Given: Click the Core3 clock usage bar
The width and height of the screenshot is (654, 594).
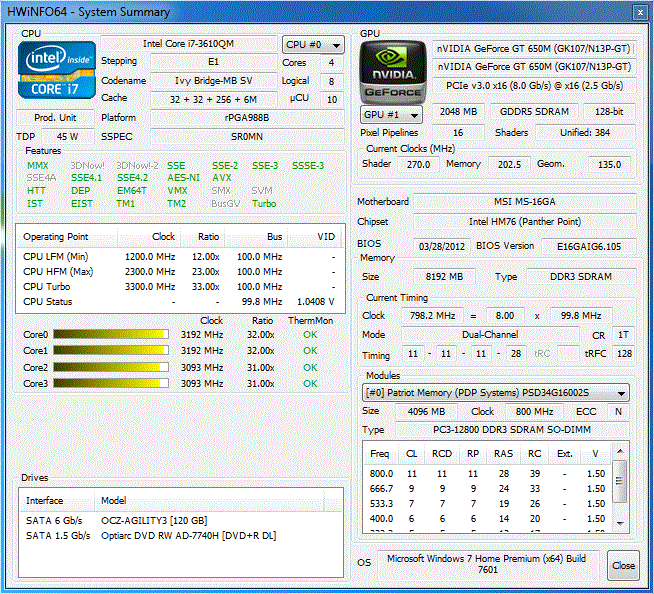Looking at the screenshot, I should [107, 383].
